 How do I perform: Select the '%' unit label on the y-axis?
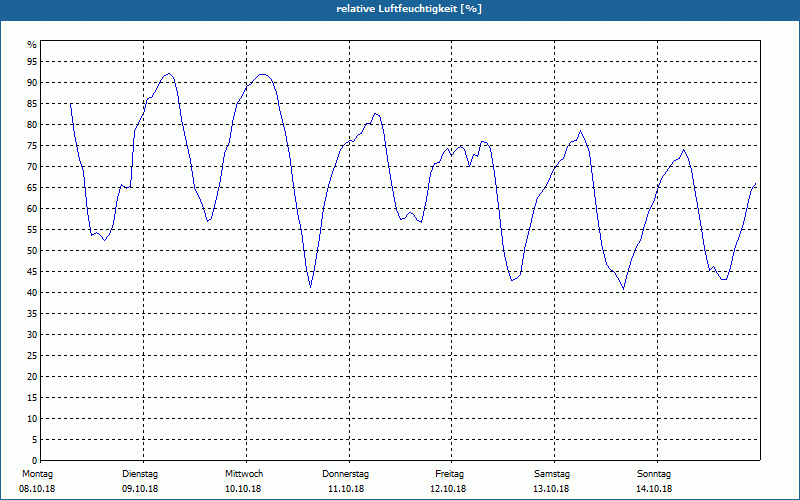point(32,45)
